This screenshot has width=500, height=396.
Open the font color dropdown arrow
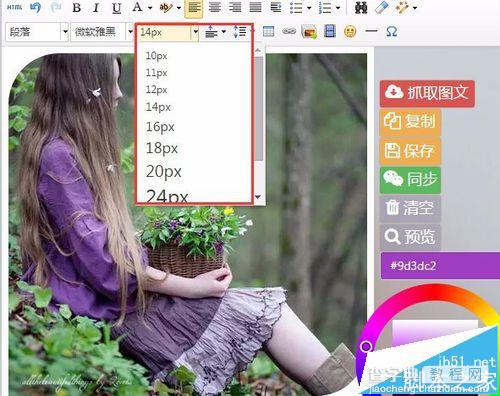[150, 8]
